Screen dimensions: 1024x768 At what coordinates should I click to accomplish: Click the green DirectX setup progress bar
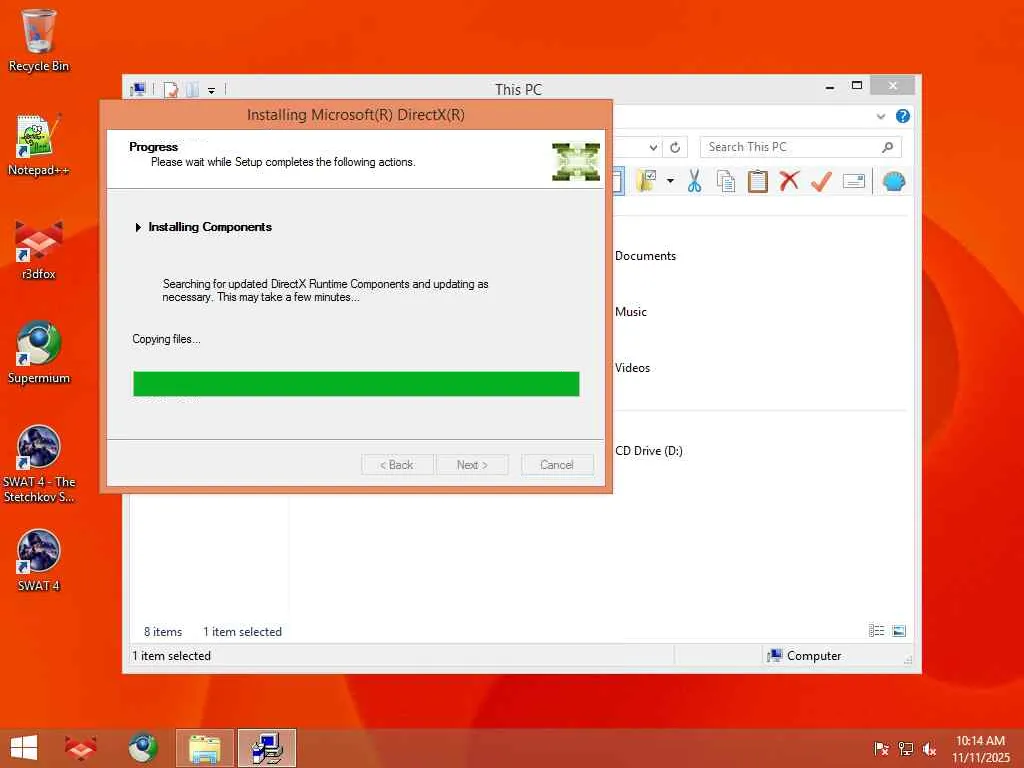[356, 384]
